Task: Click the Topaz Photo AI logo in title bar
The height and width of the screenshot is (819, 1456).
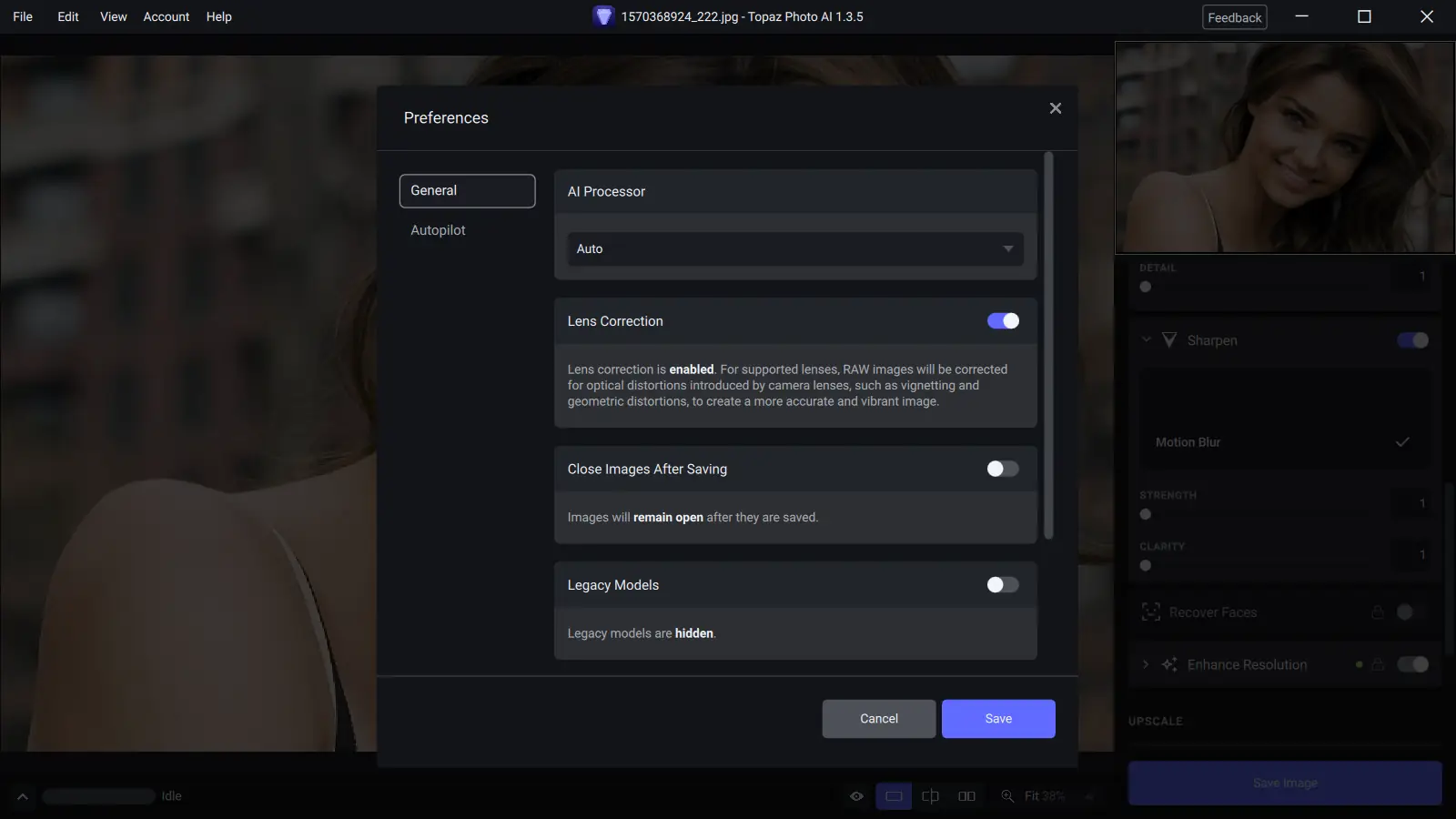Action: point(602,16)
